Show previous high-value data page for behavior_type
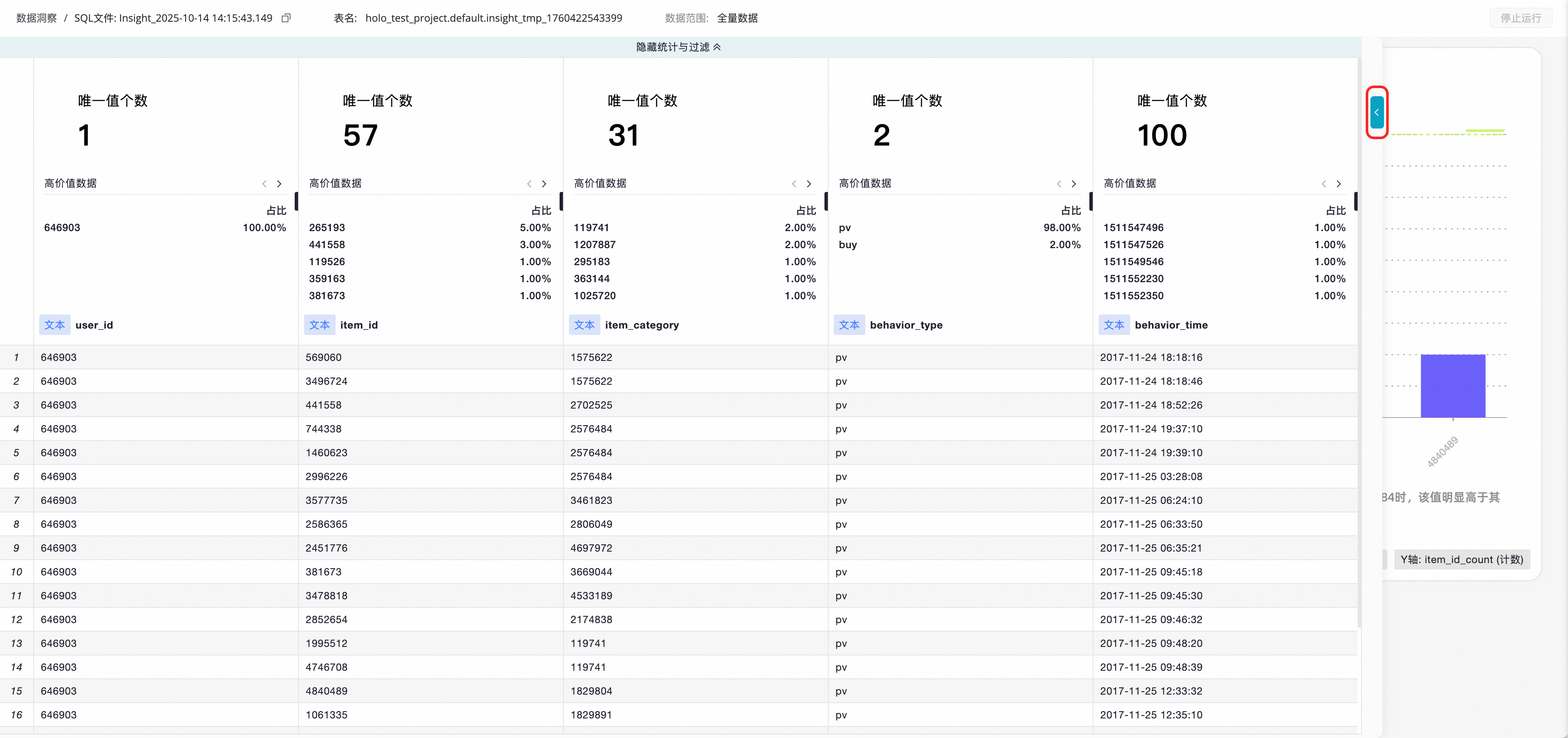The image size is (1568, 738). point(1059,184)
